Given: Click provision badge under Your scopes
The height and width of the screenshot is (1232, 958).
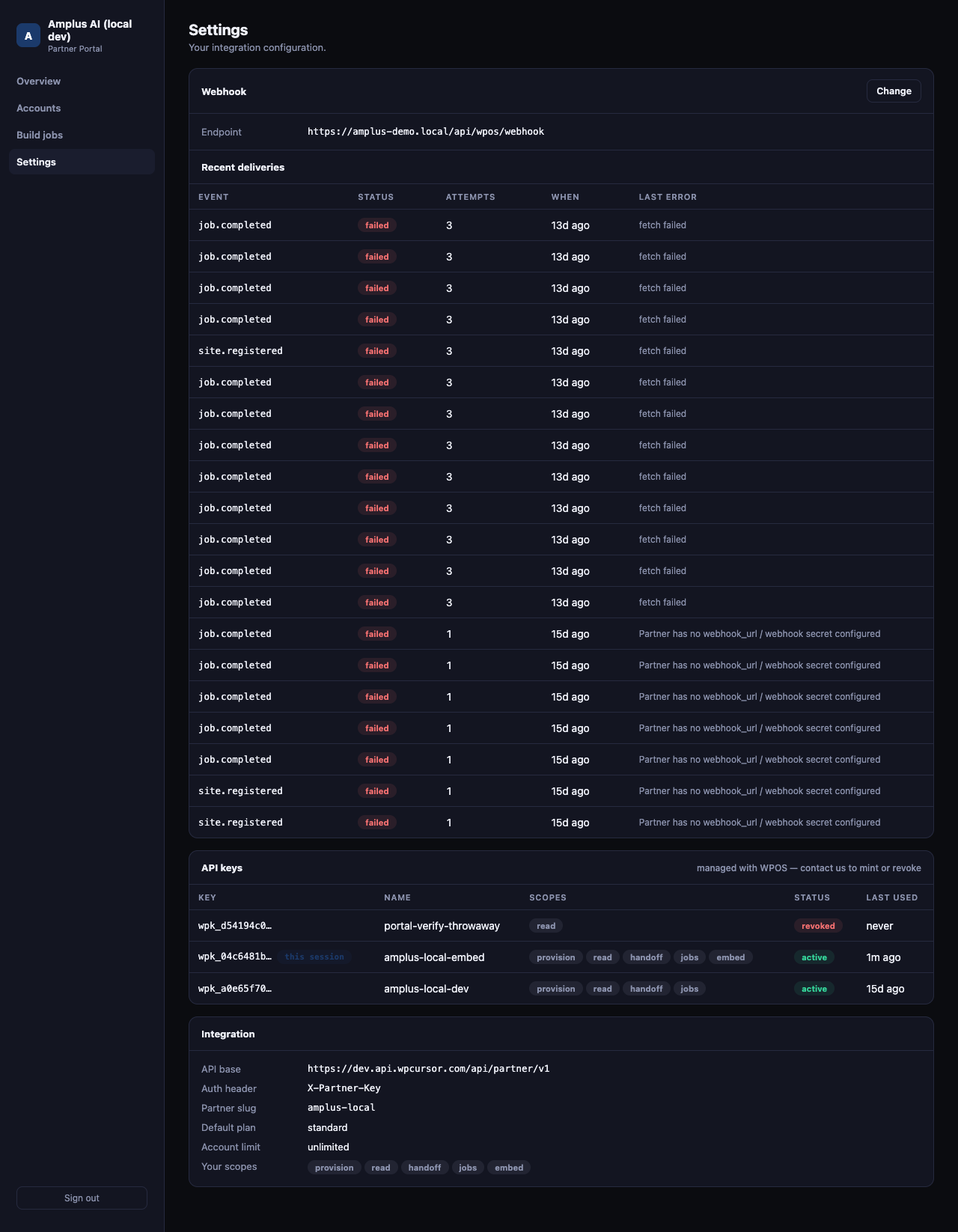Looking at the screenshot, I should coord(335,1168).
